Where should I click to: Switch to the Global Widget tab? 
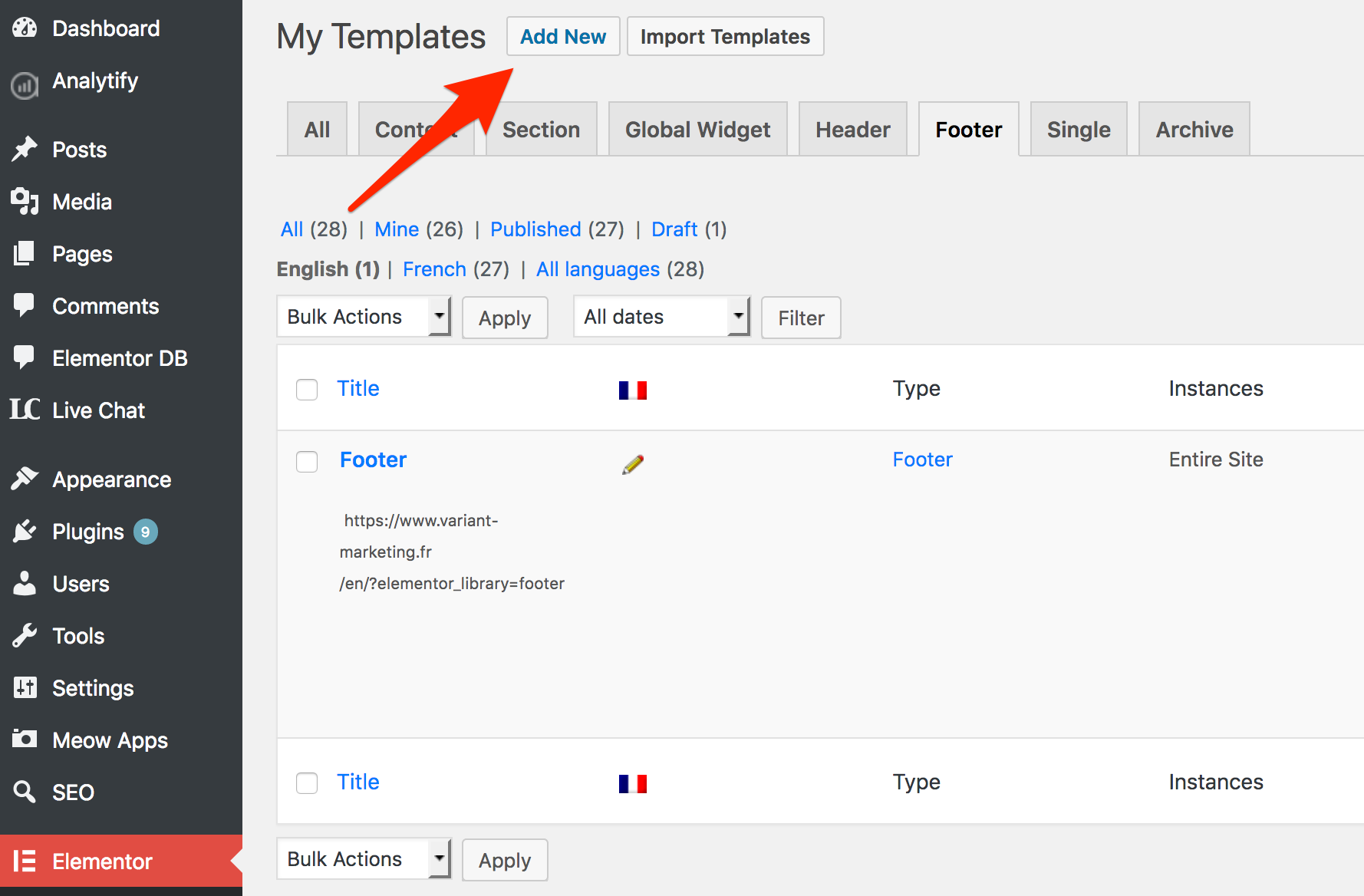pos(697,130)
